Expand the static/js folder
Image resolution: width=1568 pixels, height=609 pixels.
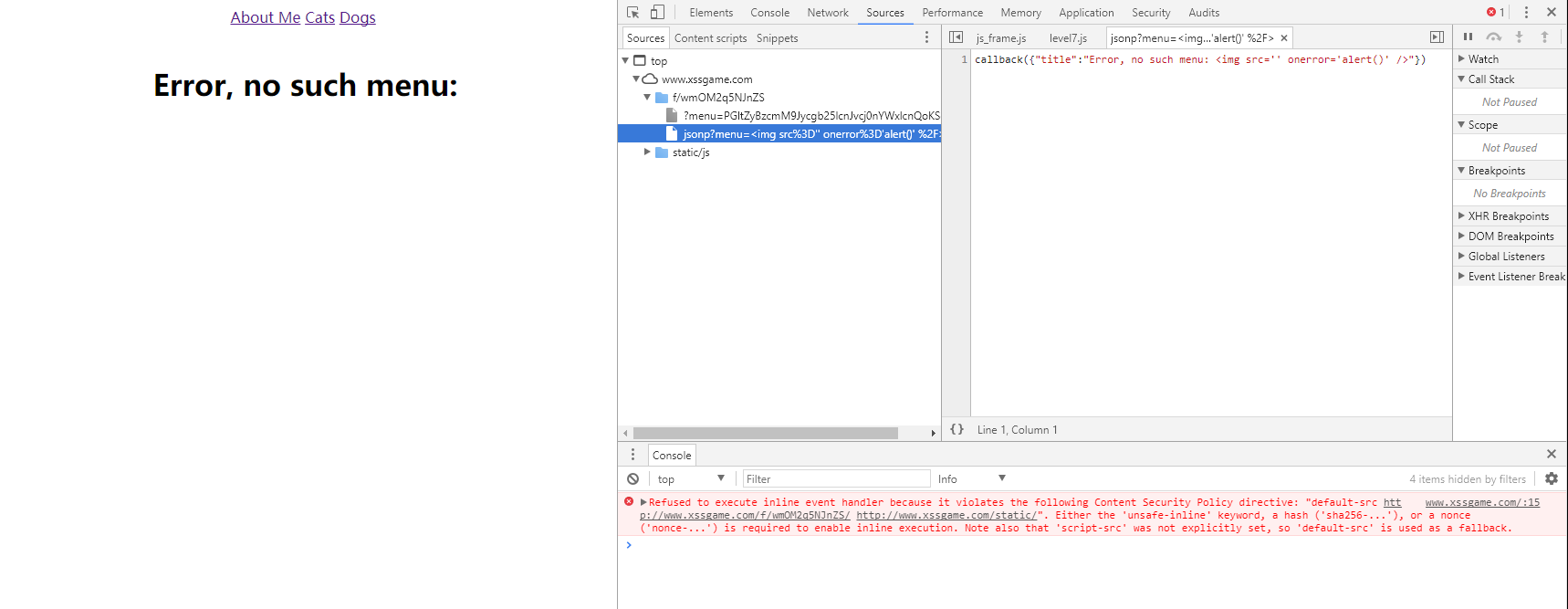coord(647,152)
